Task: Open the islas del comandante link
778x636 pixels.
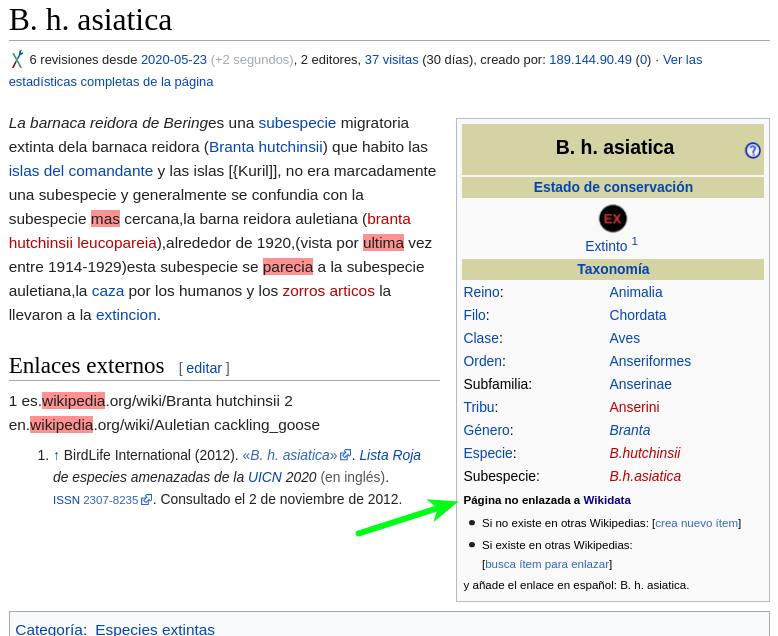Action: coord(81,171)
